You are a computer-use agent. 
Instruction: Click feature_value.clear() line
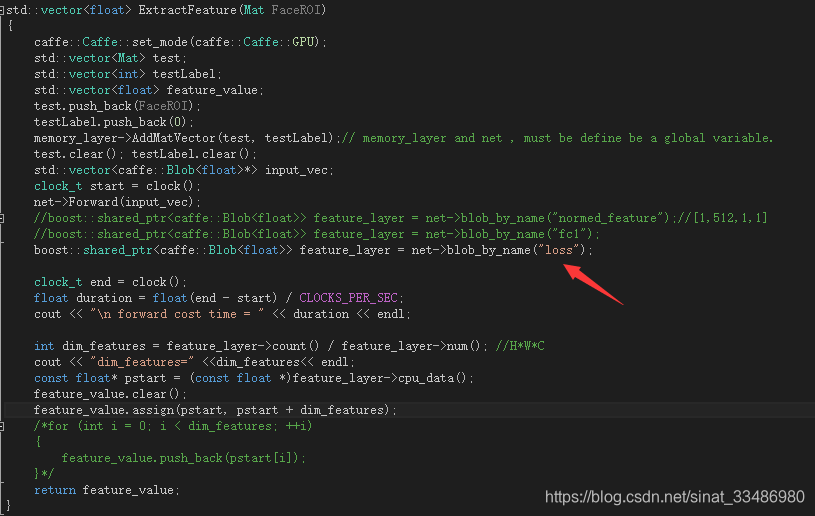pos(110,394)
